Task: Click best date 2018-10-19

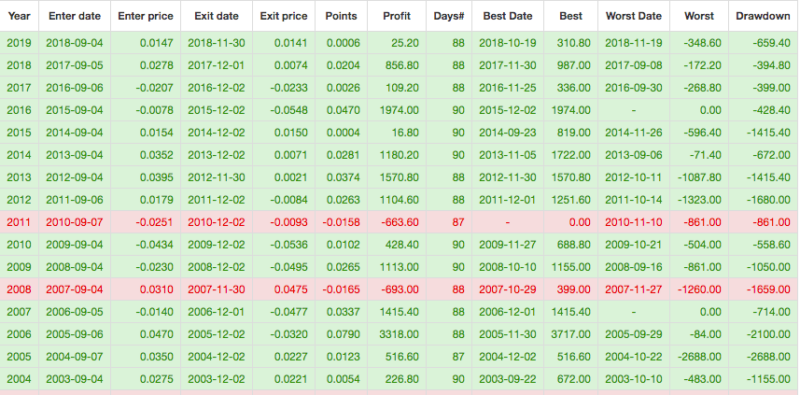Action: click(x=508, y=43)
